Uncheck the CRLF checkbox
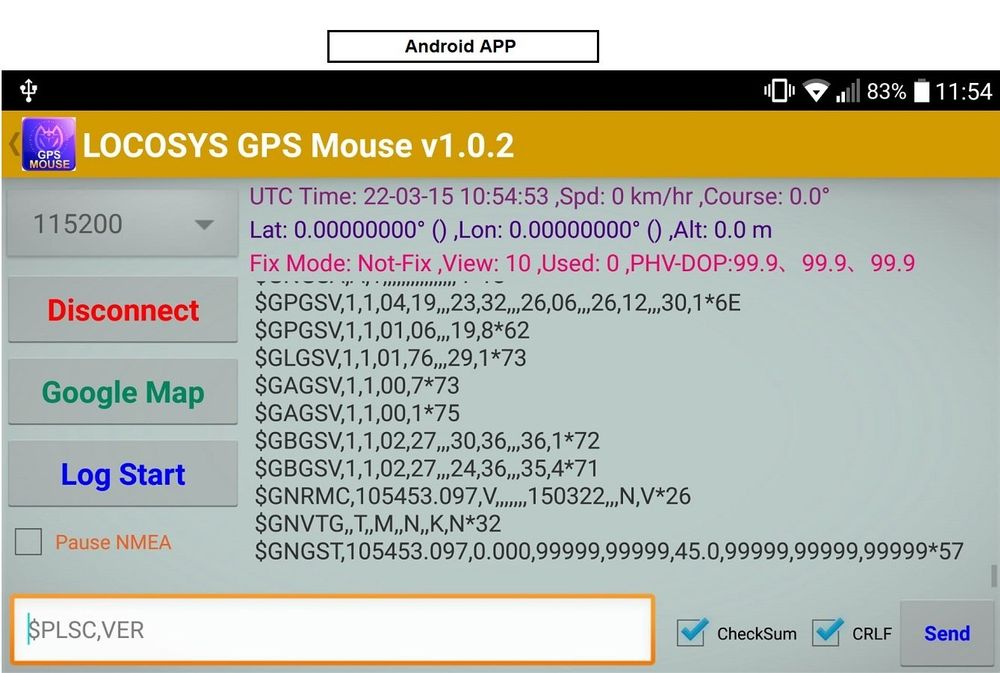 [x=826, y=632]
